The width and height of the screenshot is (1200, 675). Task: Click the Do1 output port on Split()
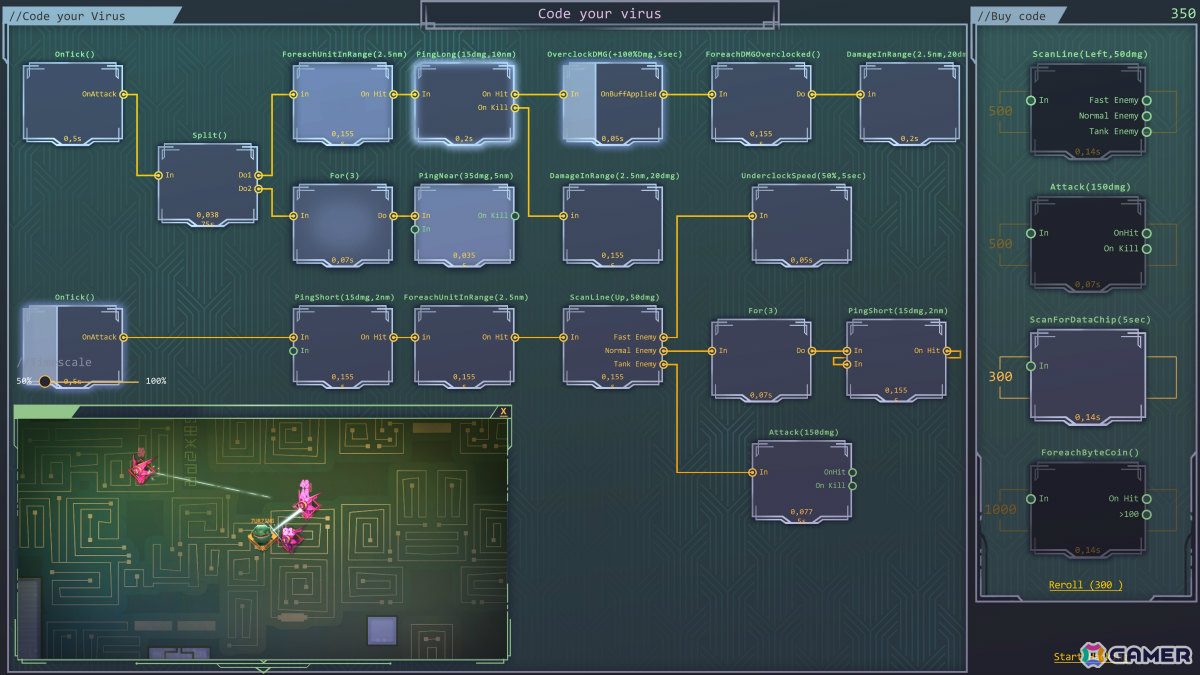258,175
